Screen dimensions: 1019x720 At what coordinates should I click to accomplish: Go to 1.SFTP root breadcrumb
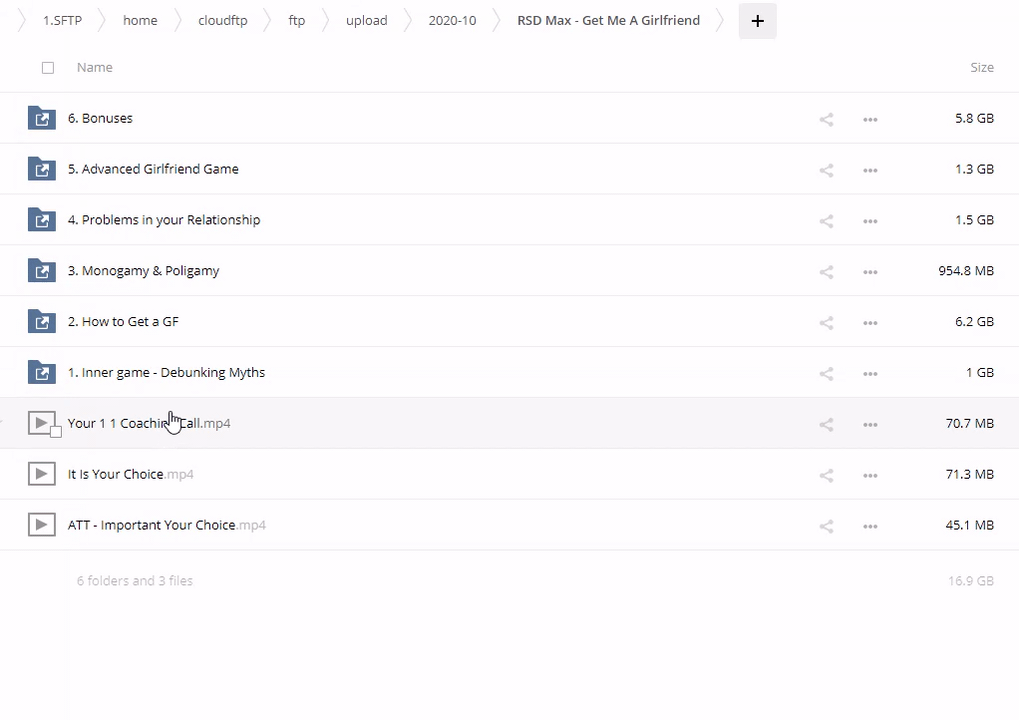point(62,20)
